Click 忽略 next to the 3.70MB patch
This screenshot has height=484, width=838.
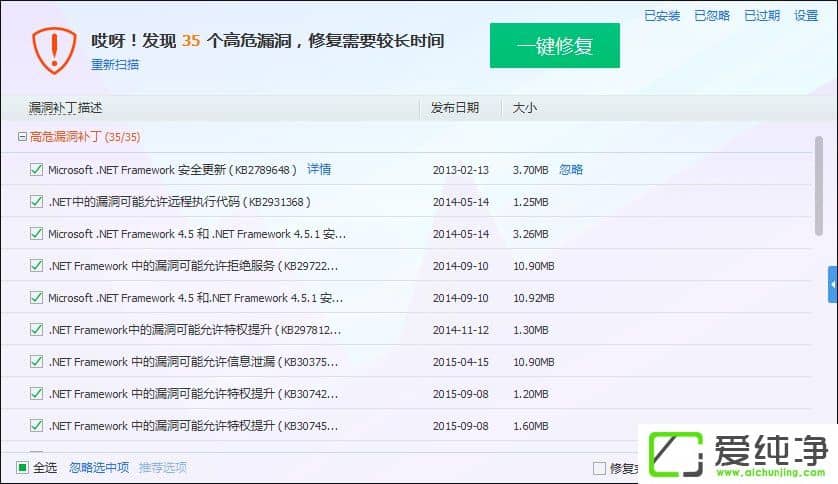tap(571, 170)
